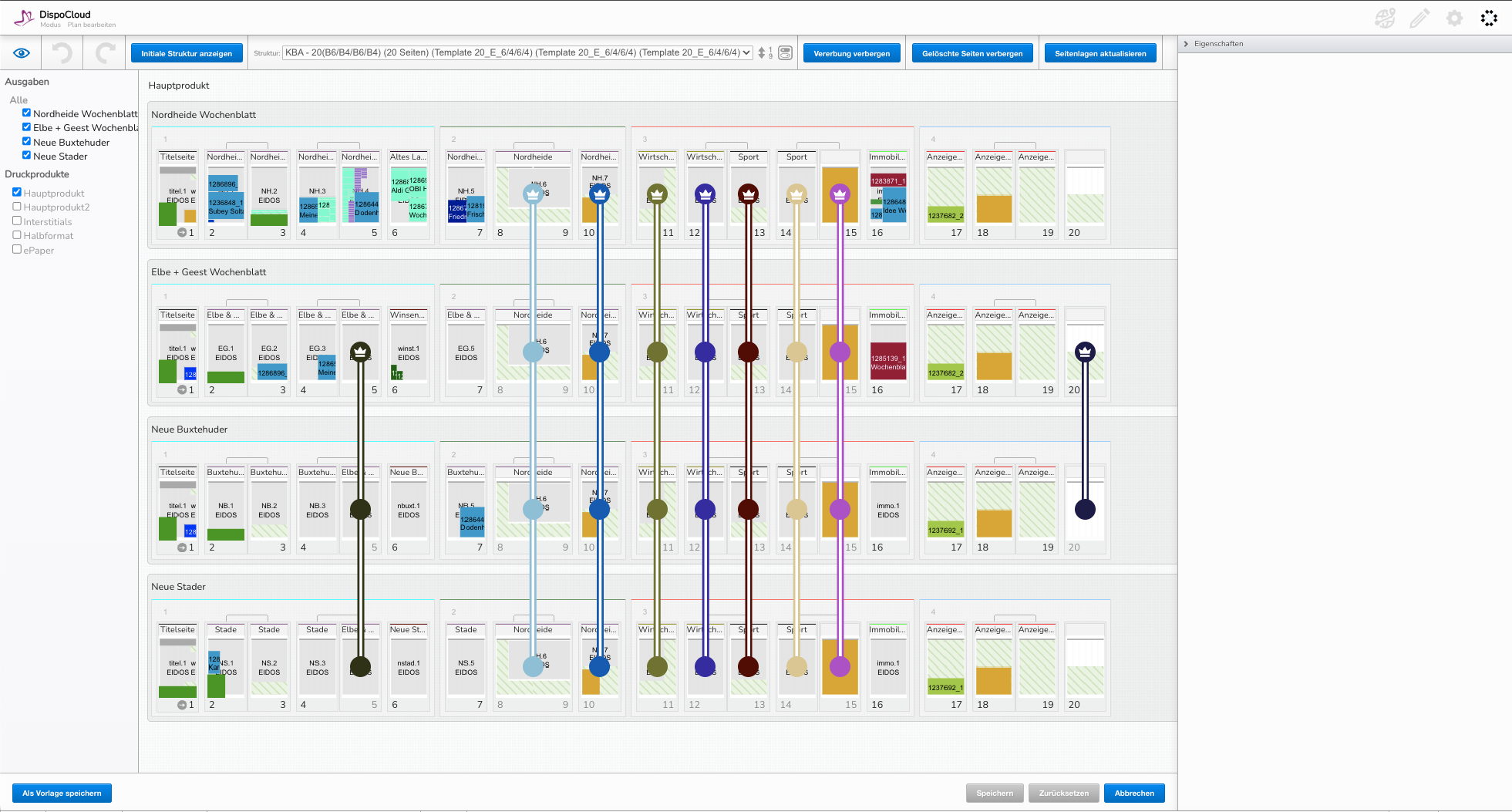1512x812 pixels.
Task: Toggle the eye visibility icon in toolbar
Action: [x=22, y=53]
